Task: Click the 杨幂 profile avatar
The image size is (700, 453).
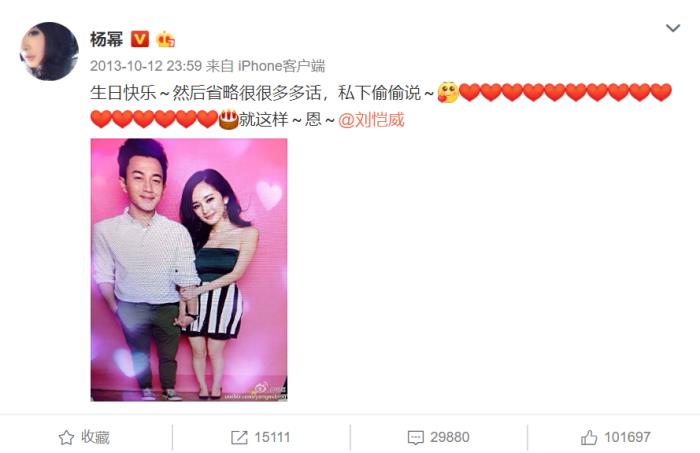Action: 49,51
